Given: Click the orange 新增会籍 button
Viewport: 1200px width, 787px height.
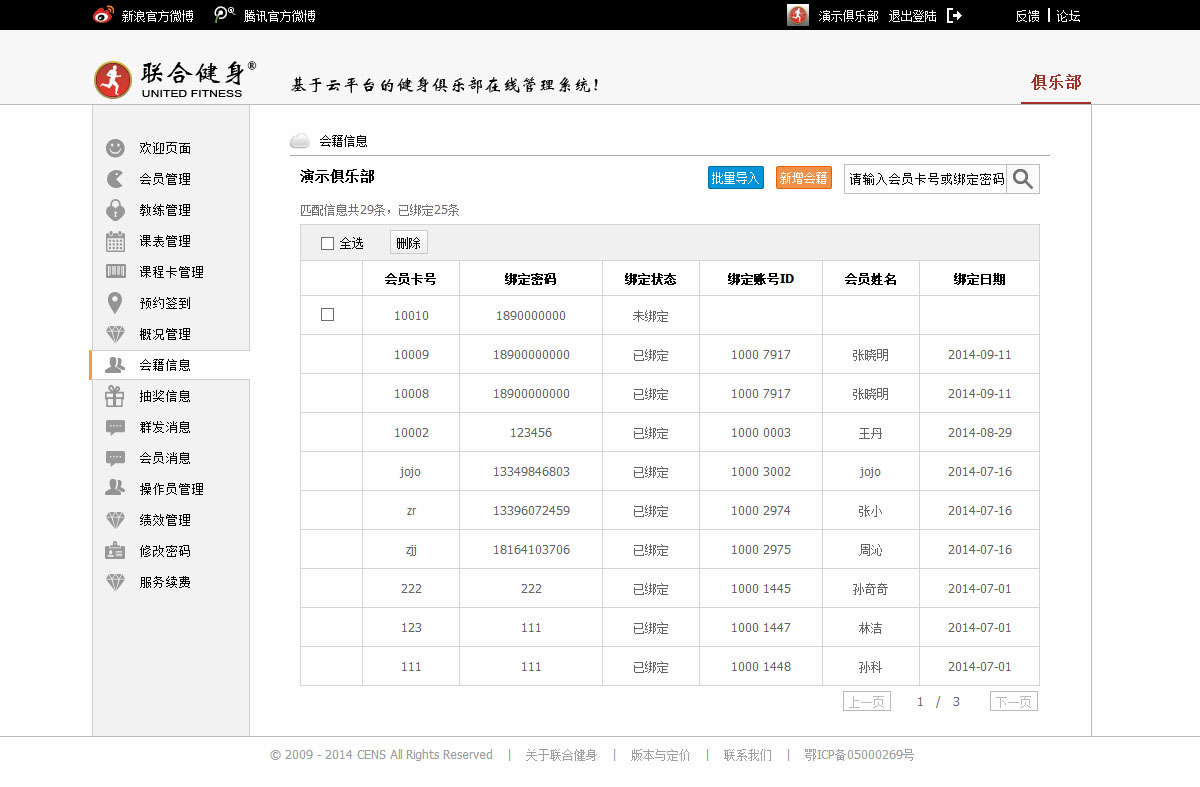Looking at the screenshot, I should pos(803,178).
